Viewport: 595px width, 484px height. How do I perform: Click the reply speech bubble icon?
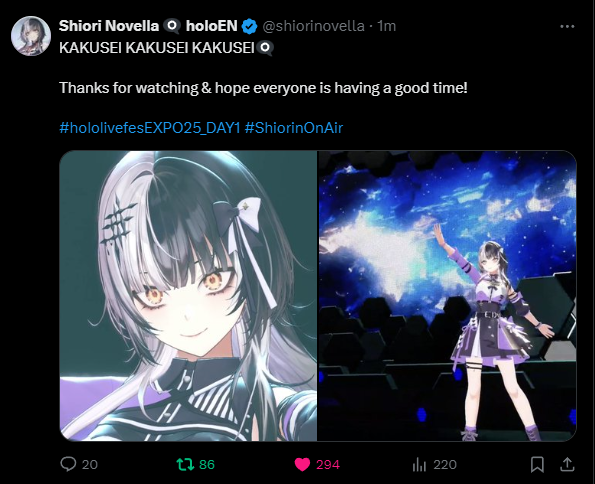coord(68,464)
